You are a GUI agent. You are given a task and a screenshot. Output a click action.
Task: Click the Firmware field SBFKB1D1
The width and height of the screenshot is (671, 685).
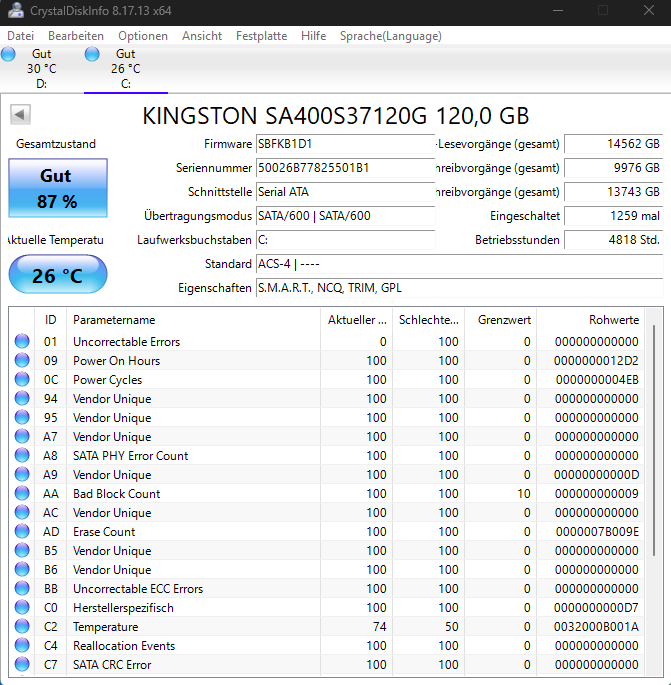point(345,144)
